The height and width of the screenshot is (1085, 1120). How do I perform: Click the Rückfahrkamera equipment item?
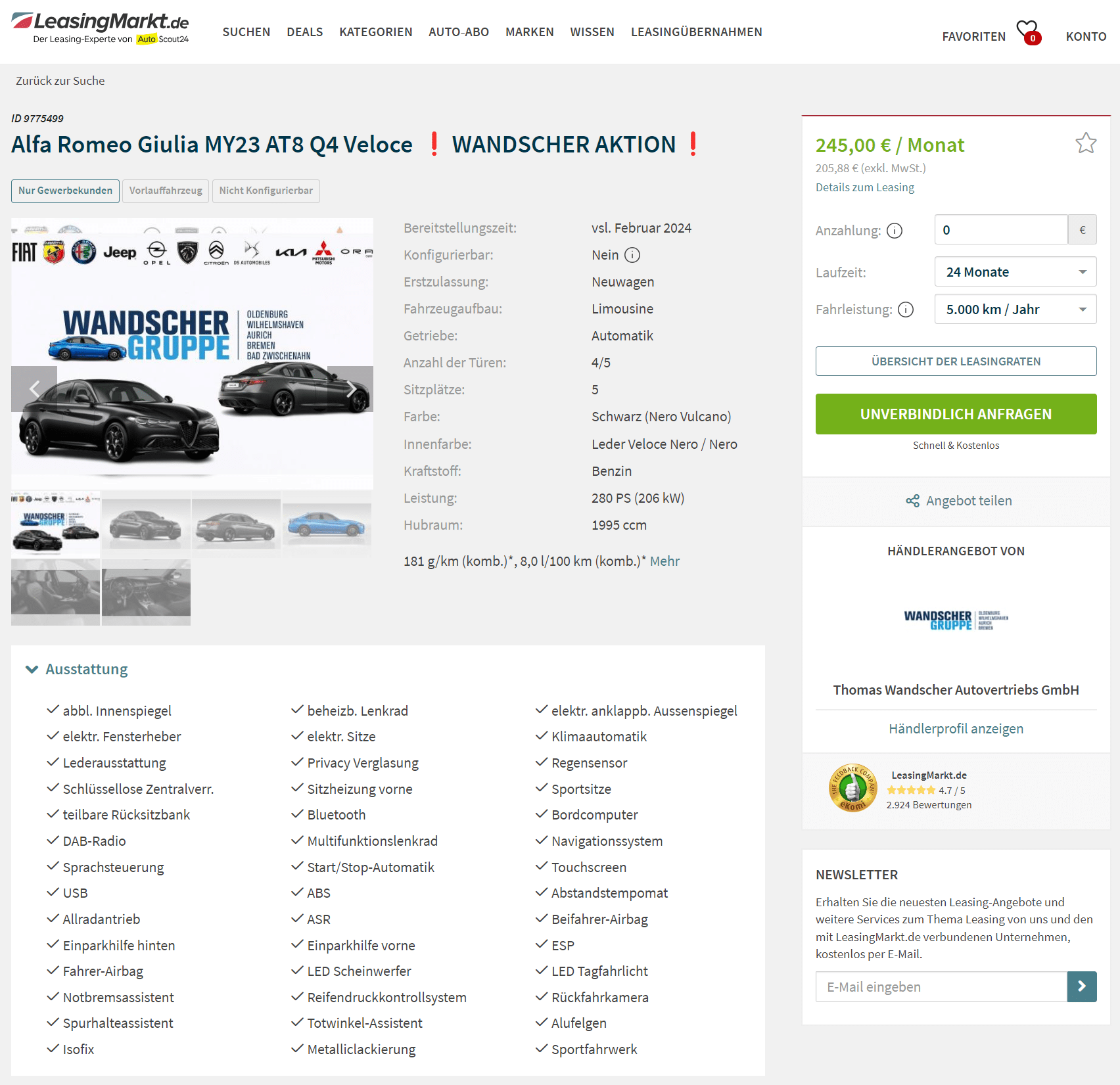pos(600,998)
